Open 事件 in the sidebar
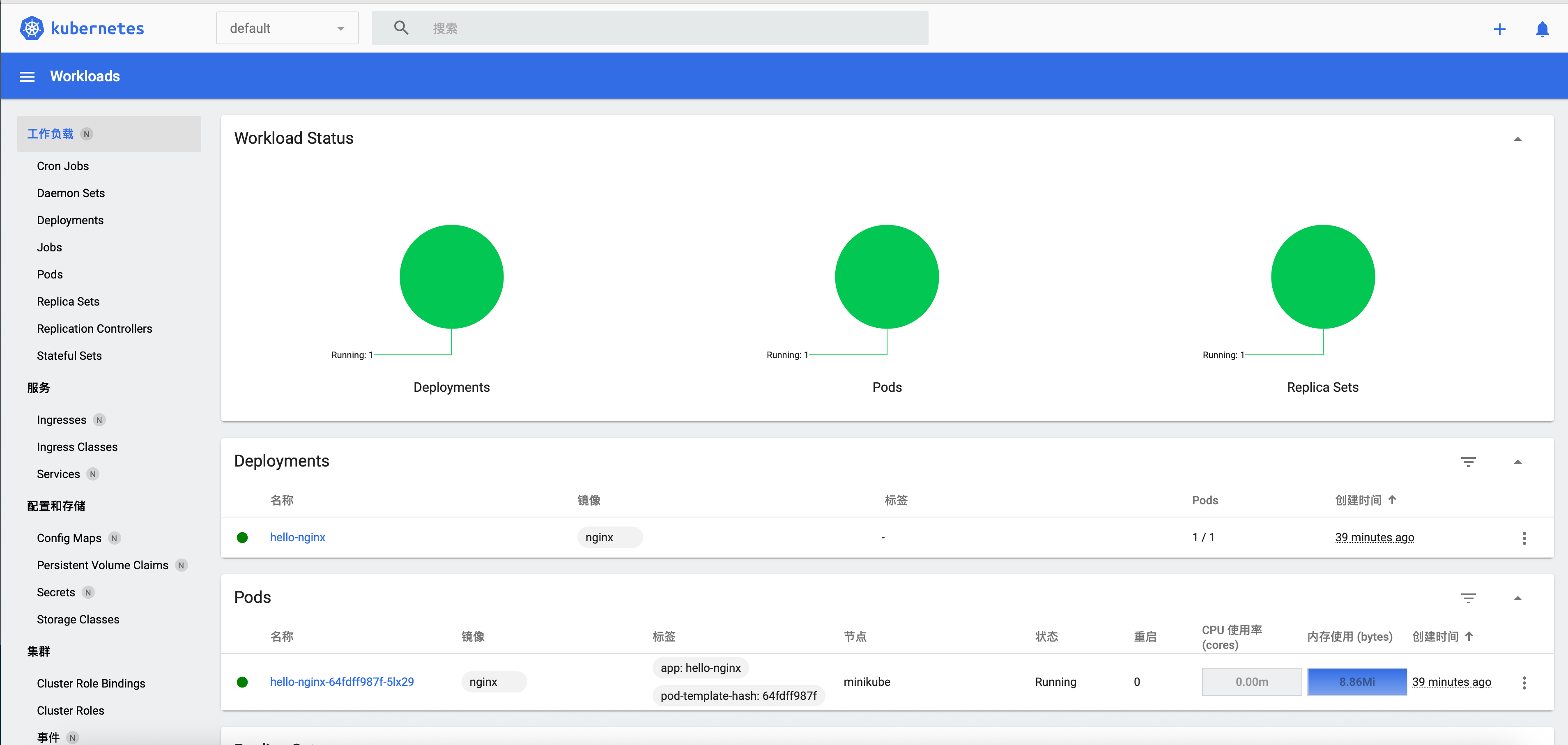The height and width of the screenshot is (745, 1568). [48, 738]
